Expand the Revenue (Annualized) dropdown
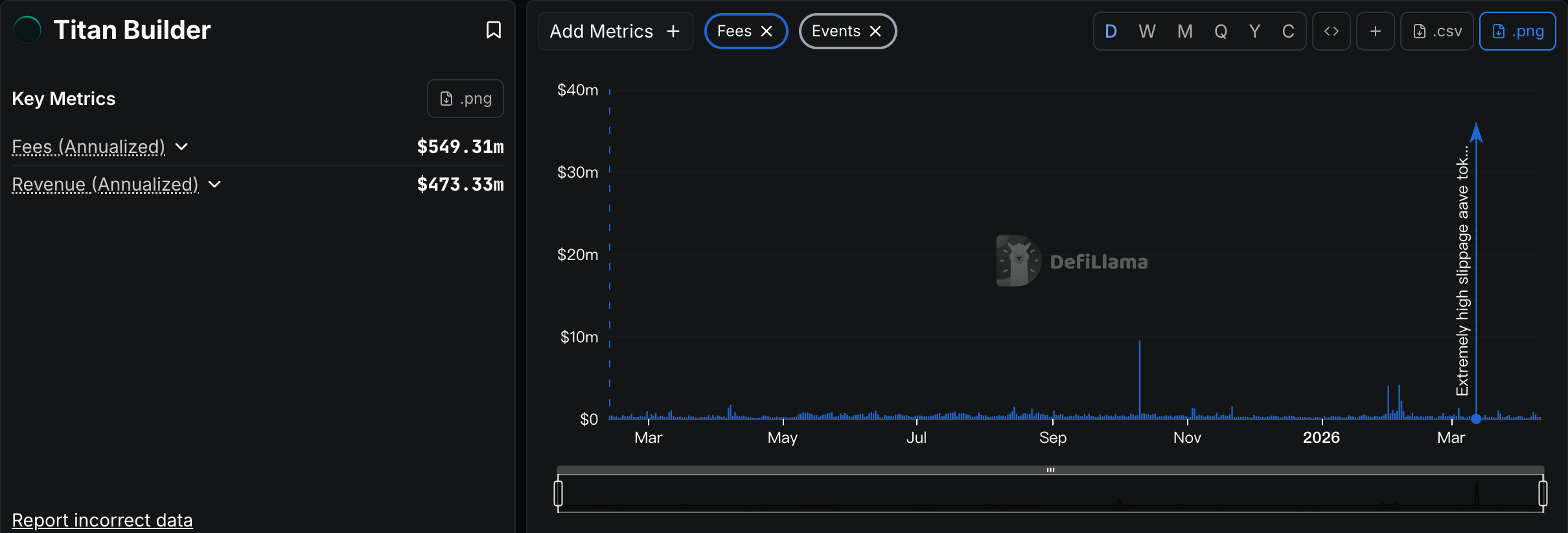This screenshot has width=1568, height=533. click(215, 185)
